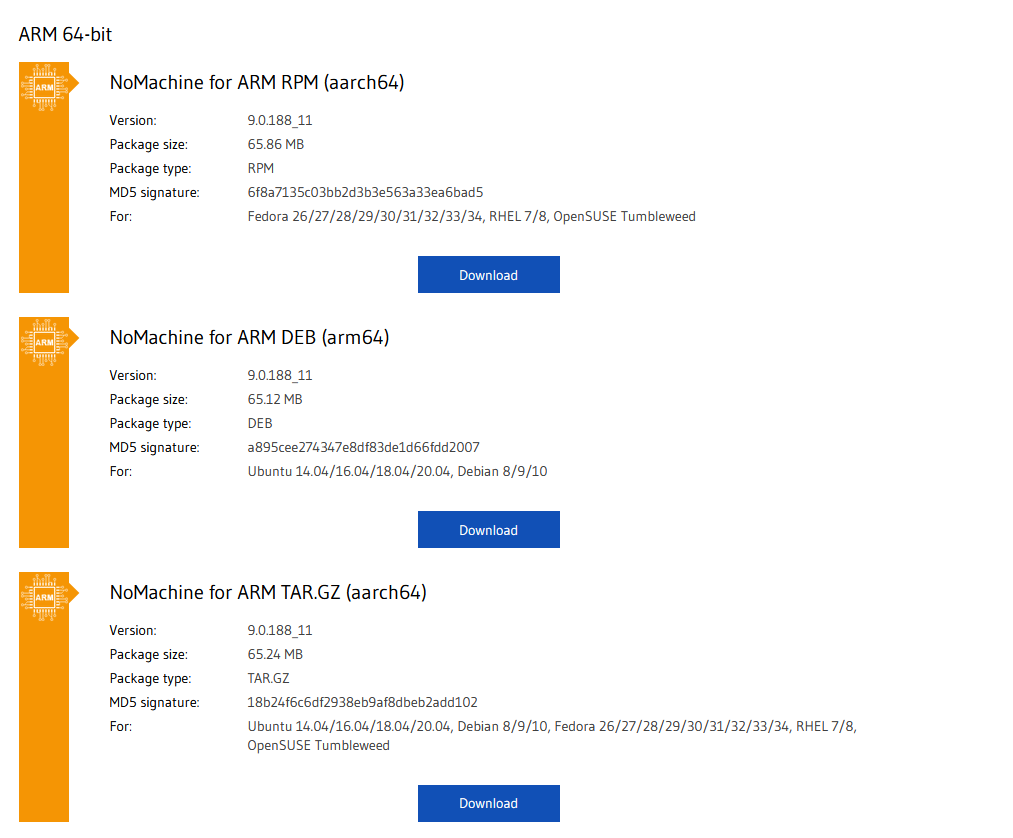
Task: Click the package type value DEB
Action: point(260,424)
